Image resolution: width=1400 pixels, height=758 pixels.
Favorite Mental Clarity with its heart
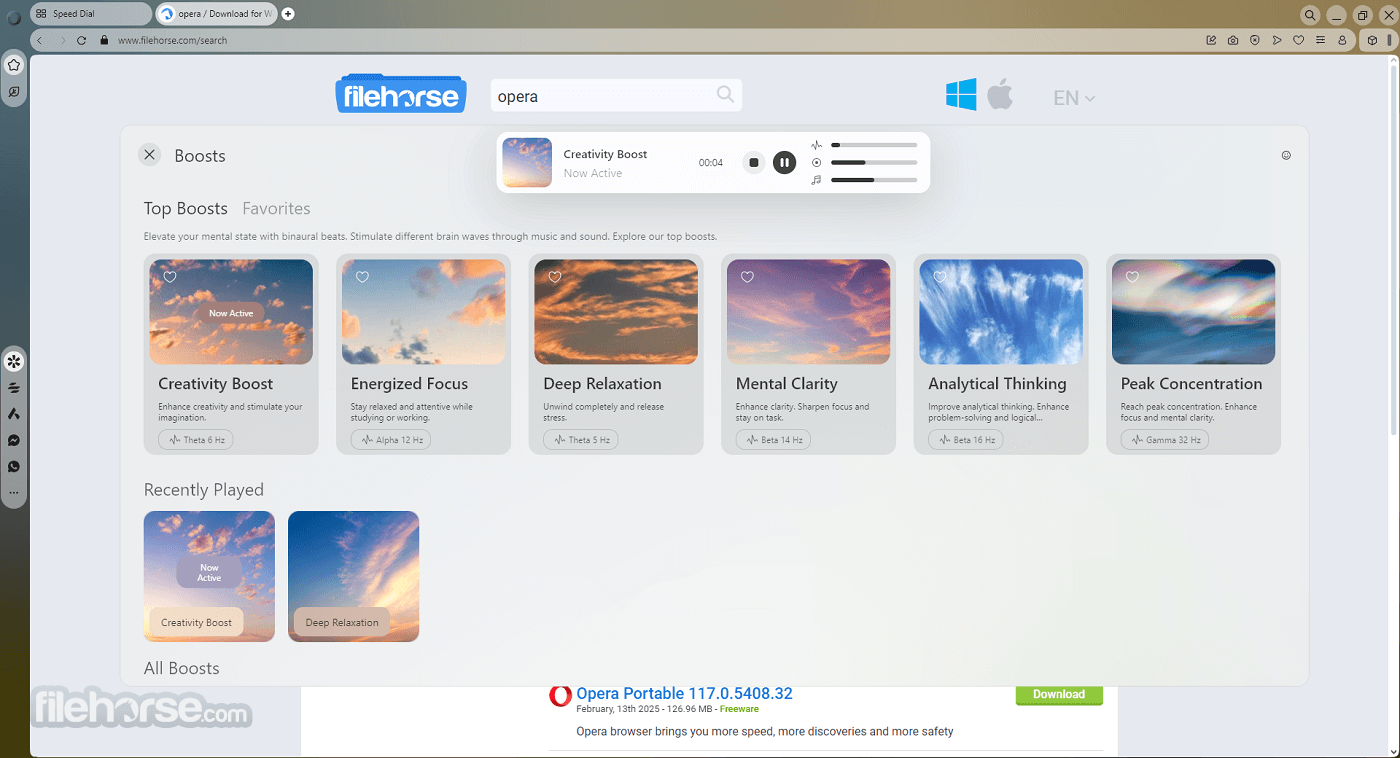click(x=747, y=277)
